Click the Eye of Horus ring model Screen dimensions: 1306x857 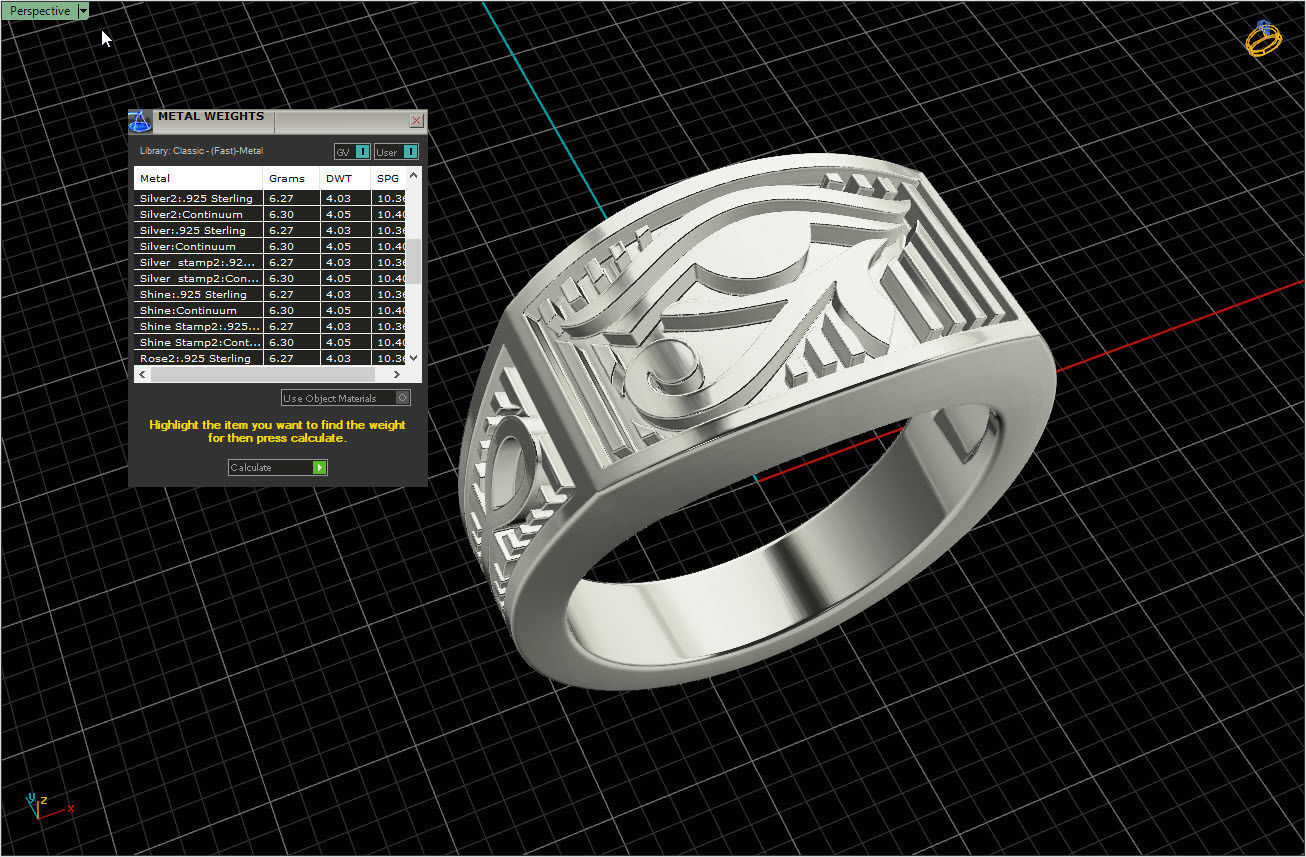(756, 420)
